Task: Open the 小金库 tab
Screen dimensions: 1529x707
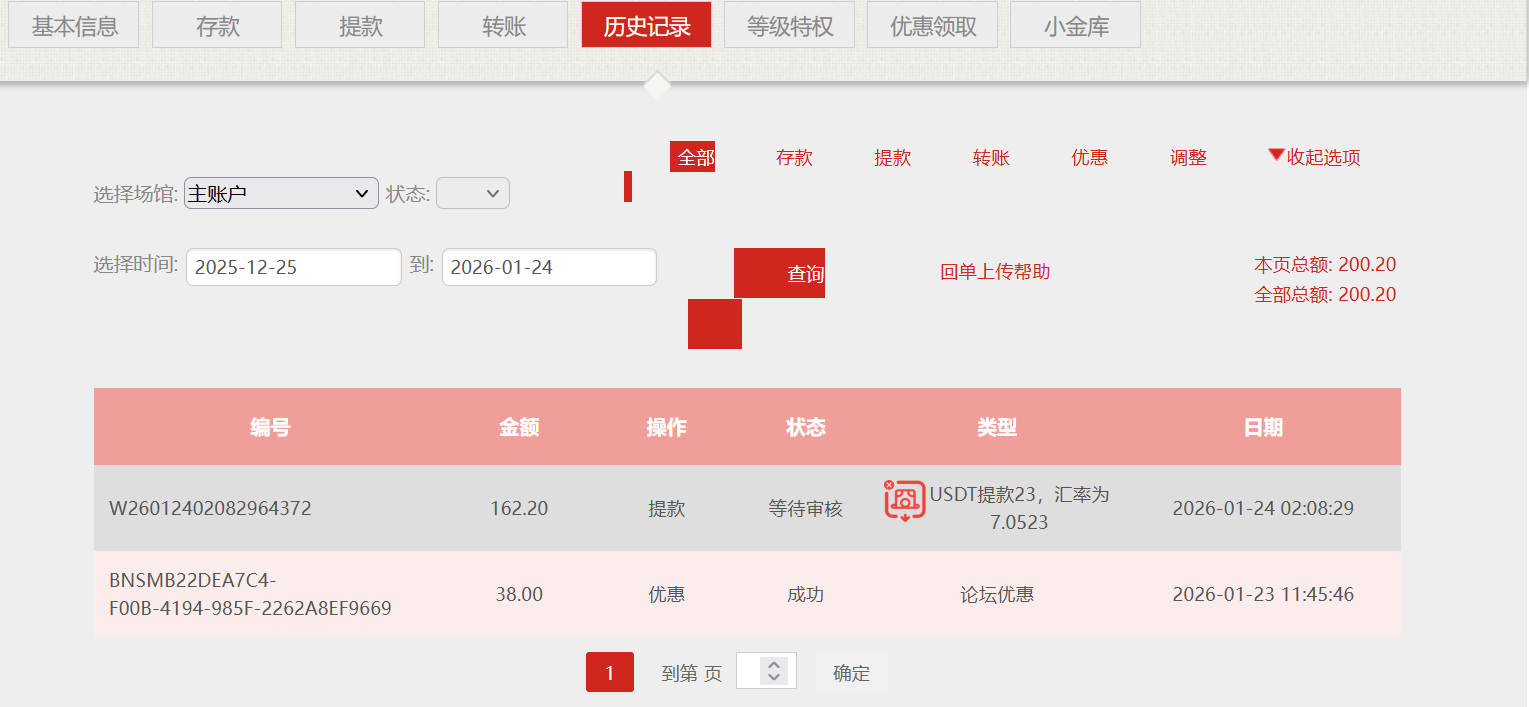Action: (x=1075, y=24)
